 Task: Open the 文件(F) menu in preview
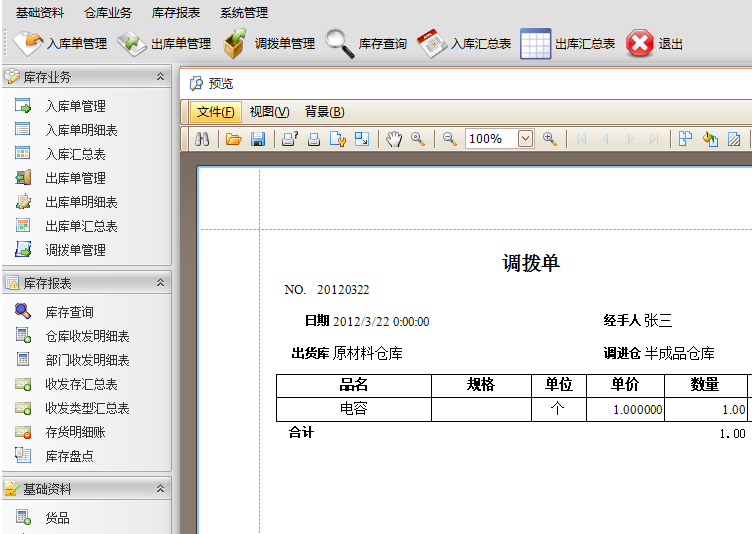216,112
